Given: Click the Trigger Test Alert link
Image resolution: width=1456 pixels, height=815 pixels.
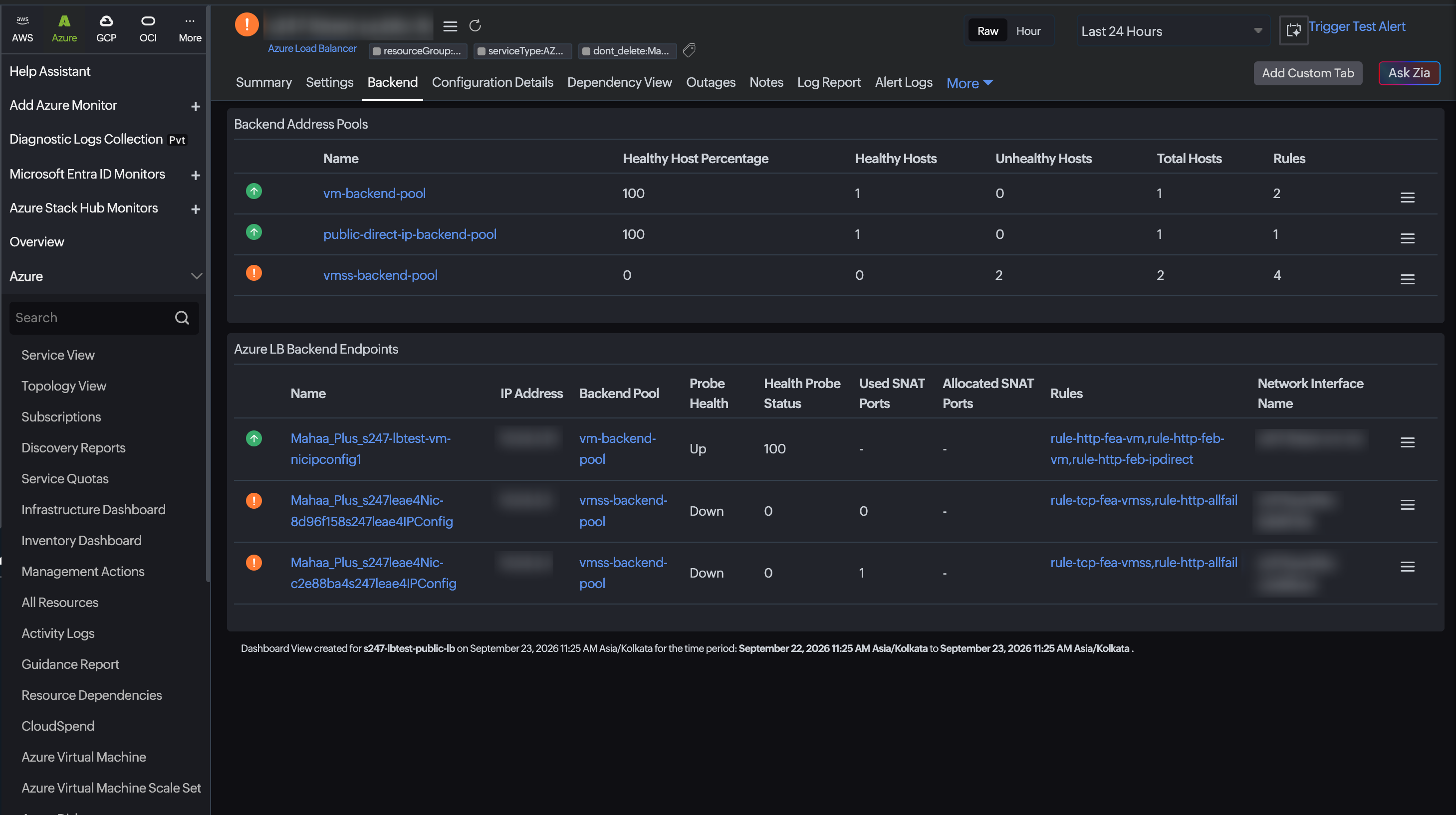Looking at the screenshot, I should pos(1357,26).
